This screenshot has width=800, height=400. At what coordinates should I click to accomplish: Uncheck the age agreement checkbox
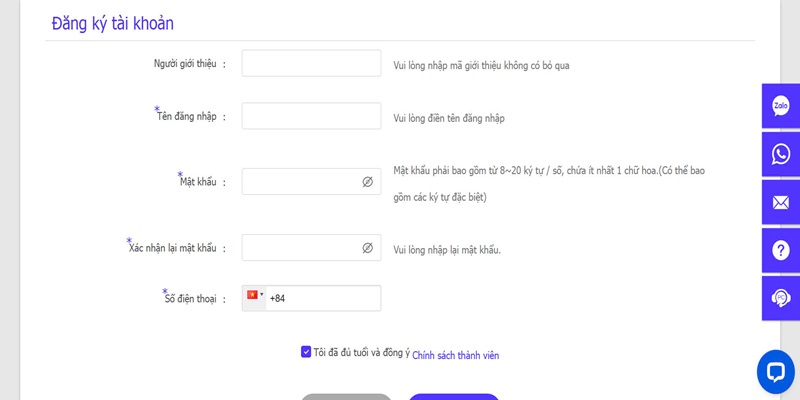[x=306, y=352]
